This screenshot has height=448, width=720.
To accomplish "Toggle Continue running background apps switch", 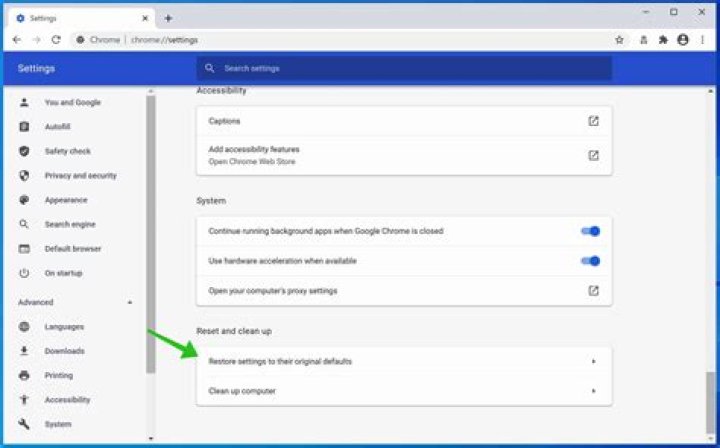I will 591,231.
